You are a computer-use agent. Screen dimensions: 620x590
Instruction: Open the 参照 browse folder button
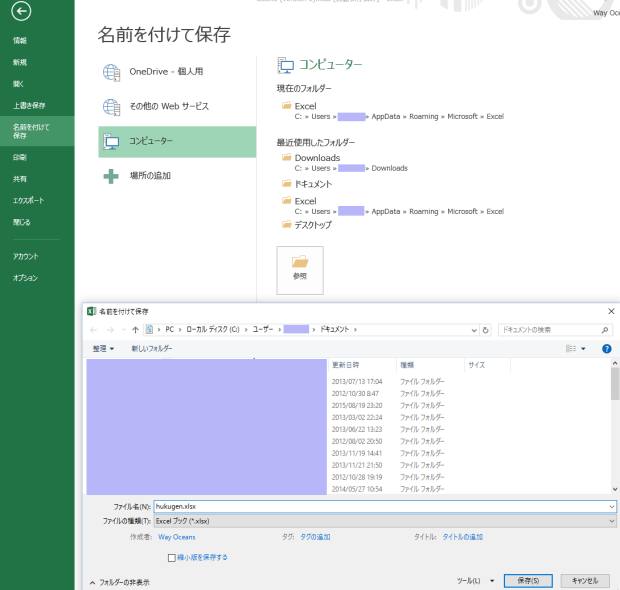pos(300,268)
